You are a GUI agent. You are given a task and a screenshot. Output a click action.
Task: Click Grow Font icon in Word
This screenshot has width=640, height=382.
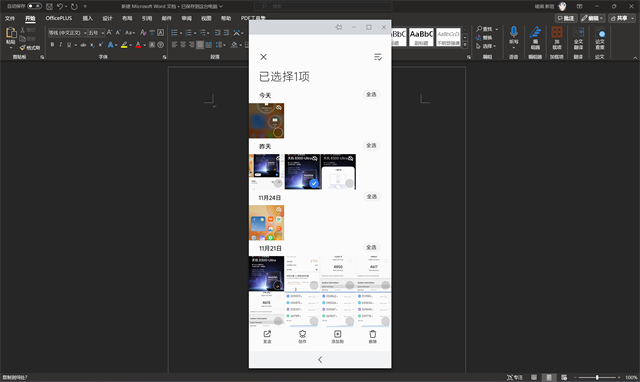click(x=109, y=32)
